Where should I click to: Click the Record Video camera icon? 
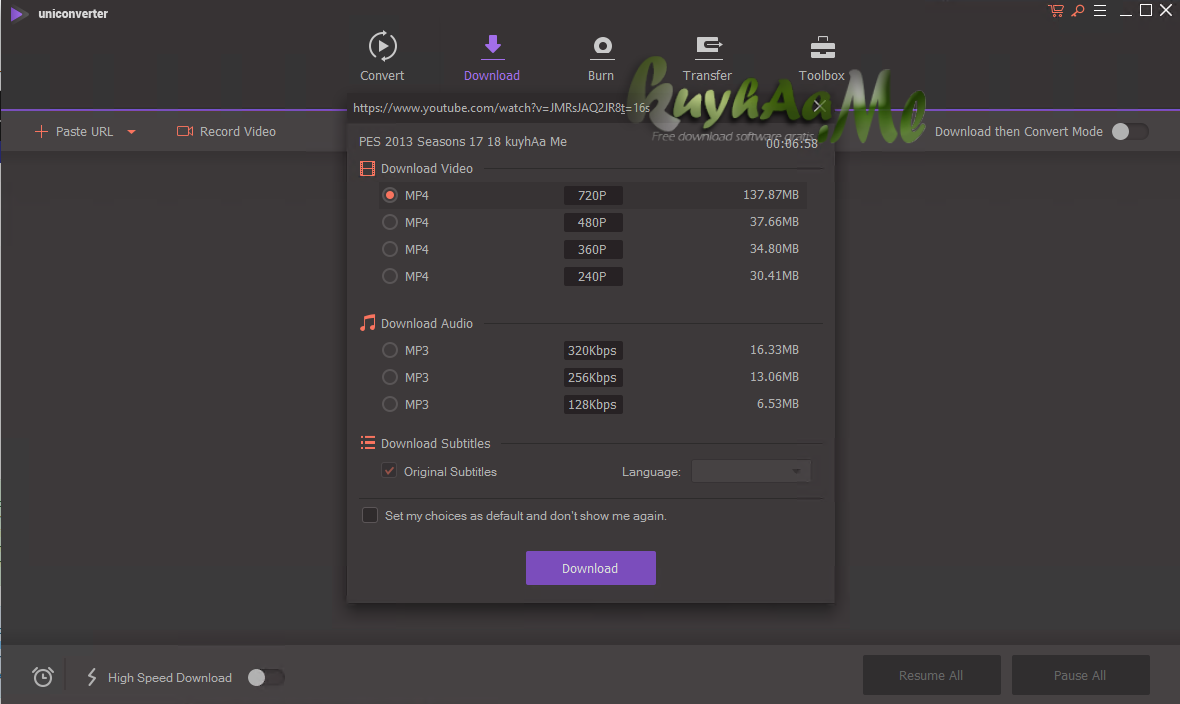[184, 131]
